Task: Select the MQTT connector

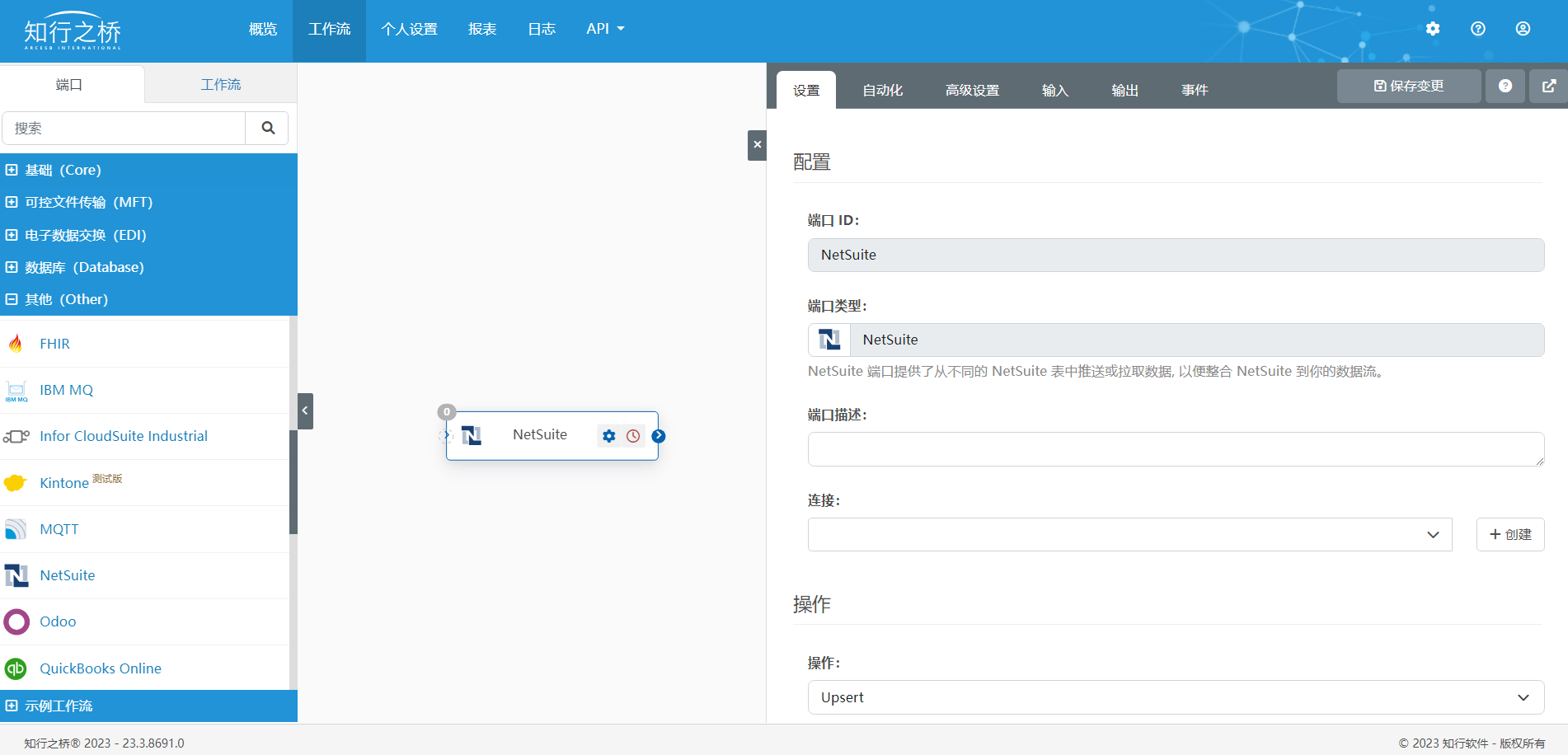Action: point(144,529)
